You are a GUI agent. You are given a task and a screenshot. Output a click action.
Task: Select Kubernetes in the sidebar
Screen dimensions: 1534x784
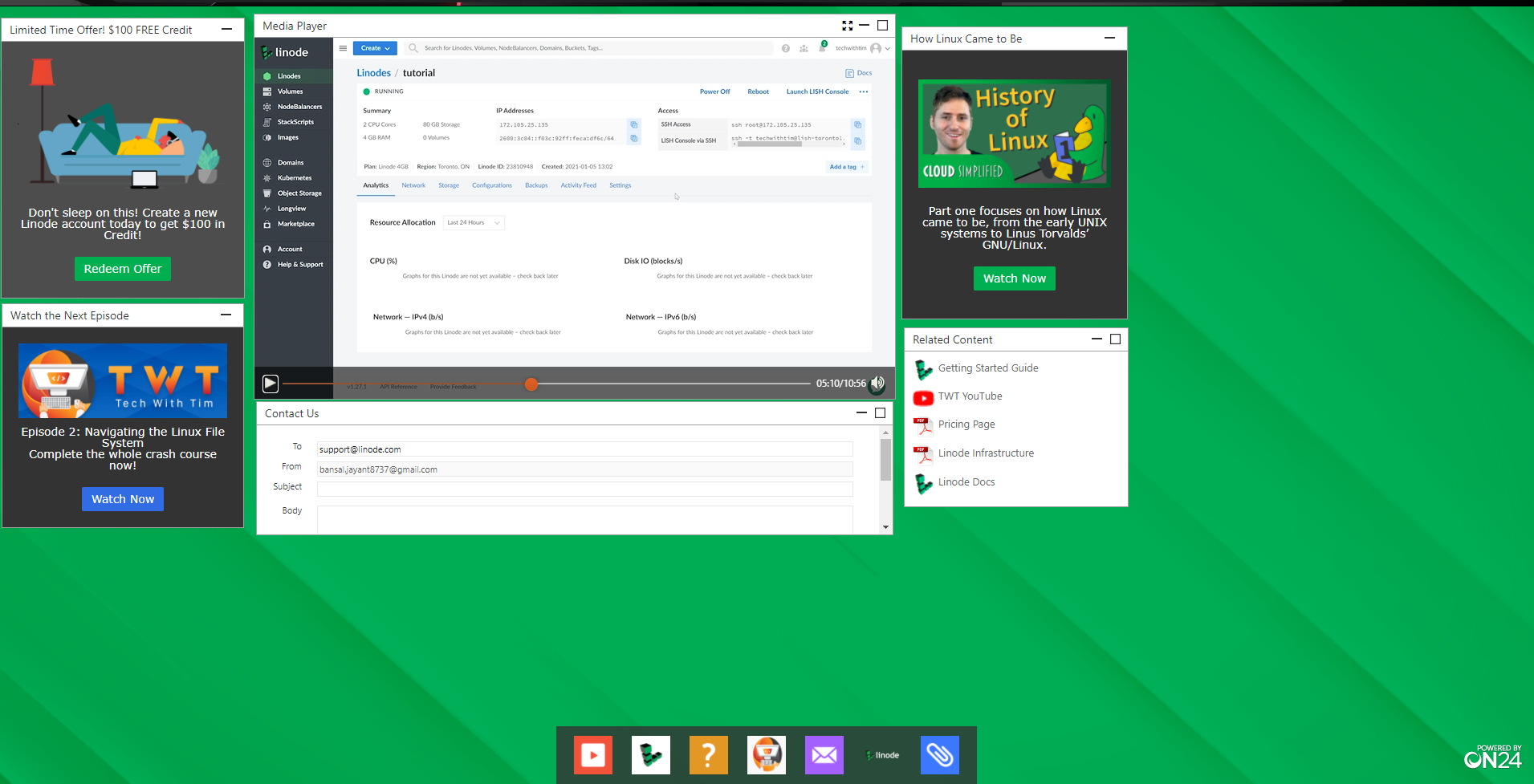click(x=294, y=178)
